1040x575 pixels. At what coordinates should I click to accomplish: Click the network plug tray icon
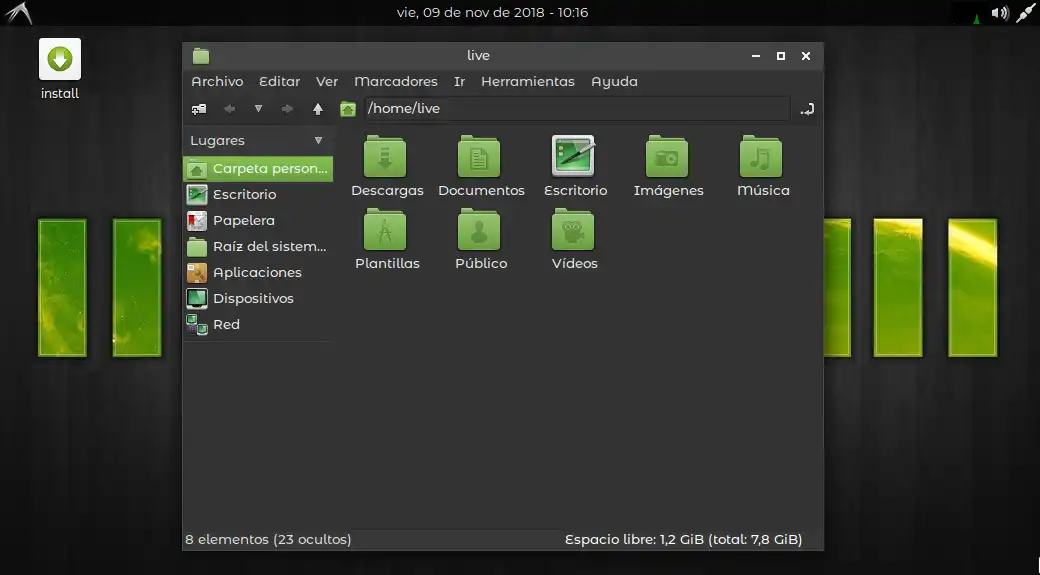[1025, 13]
